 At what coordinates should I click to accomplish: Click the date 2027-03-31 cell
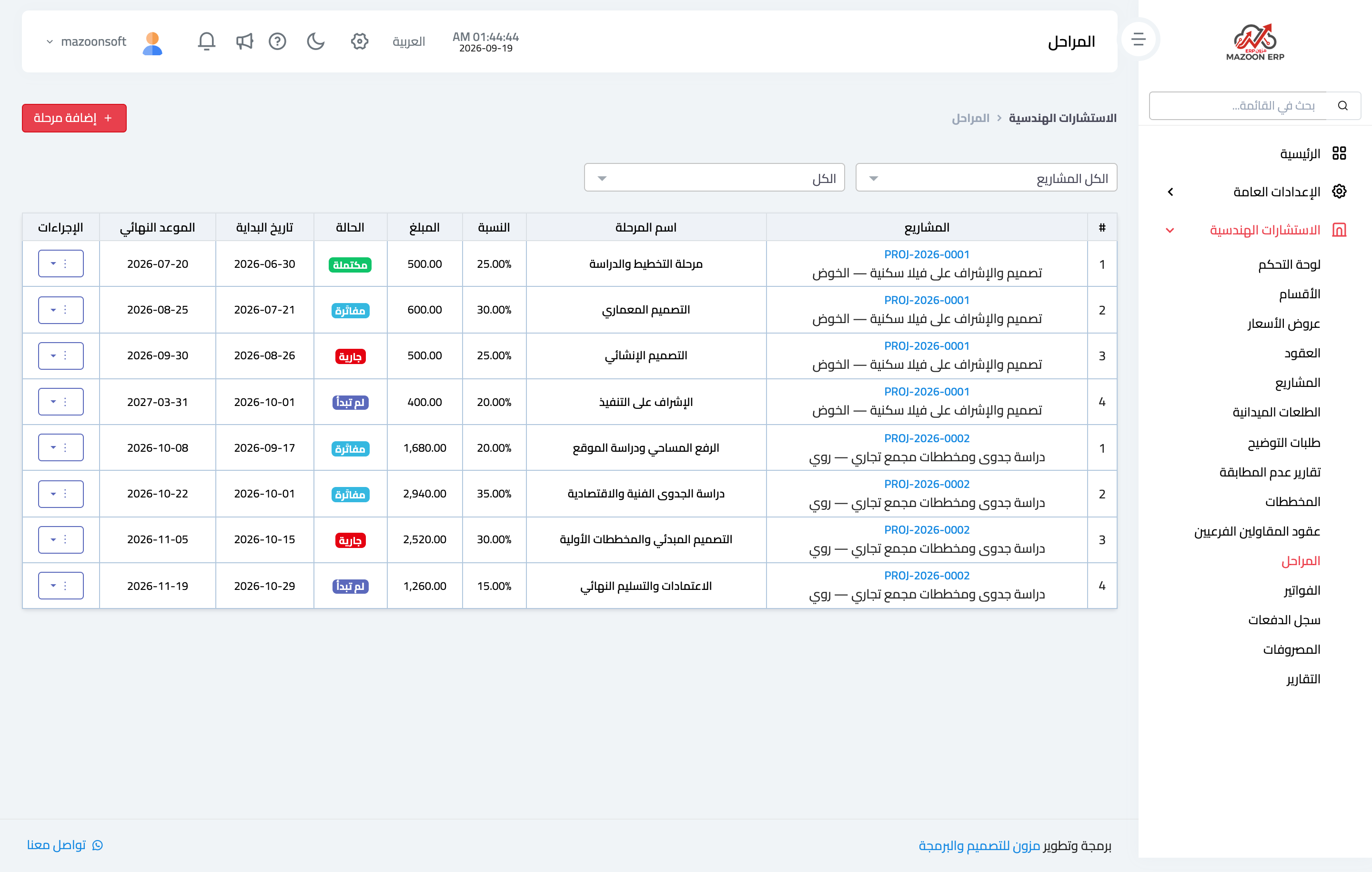click(157, 402)
